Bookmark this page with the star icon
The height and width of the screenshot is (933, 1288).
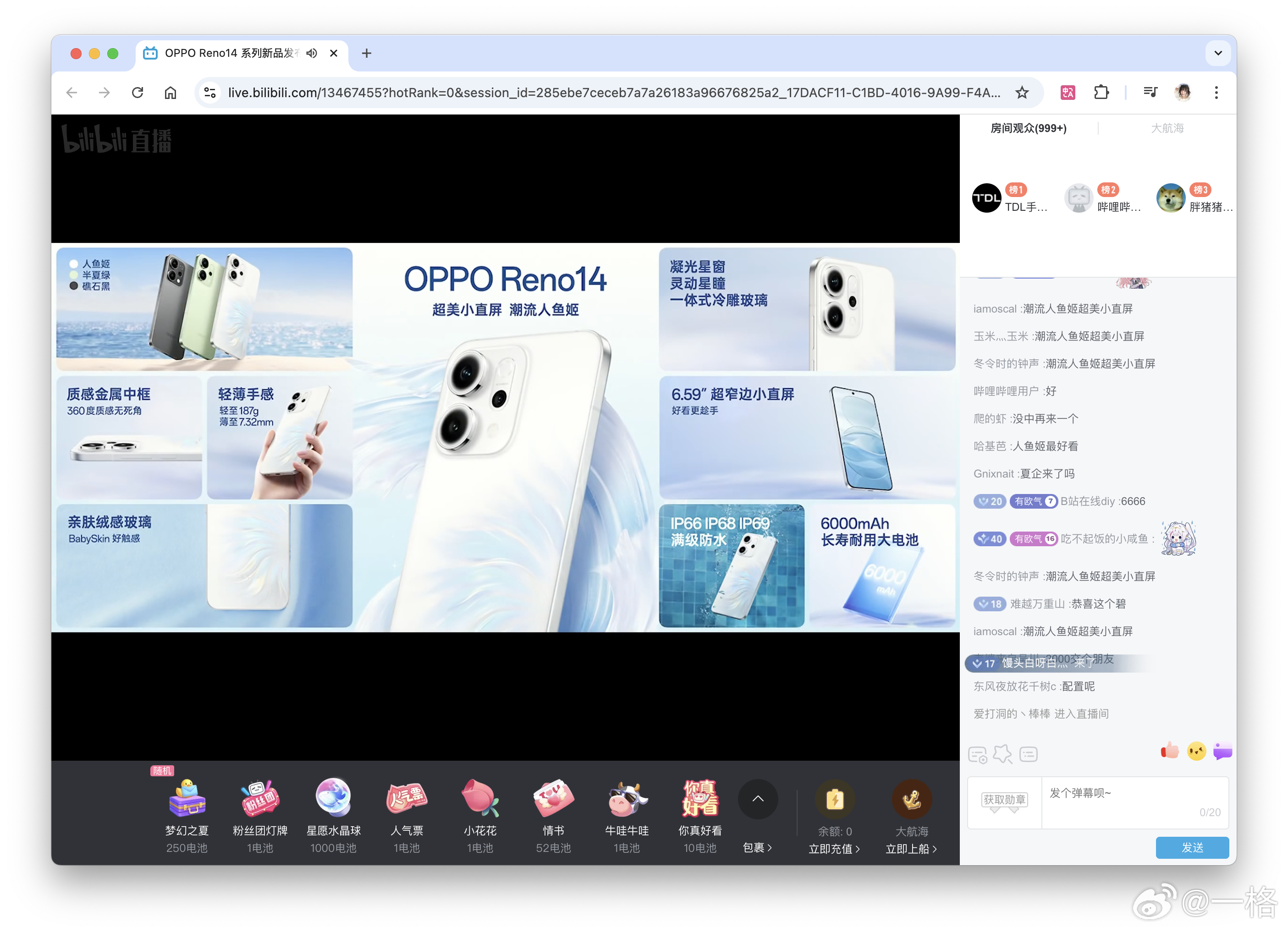(1022, 93)
